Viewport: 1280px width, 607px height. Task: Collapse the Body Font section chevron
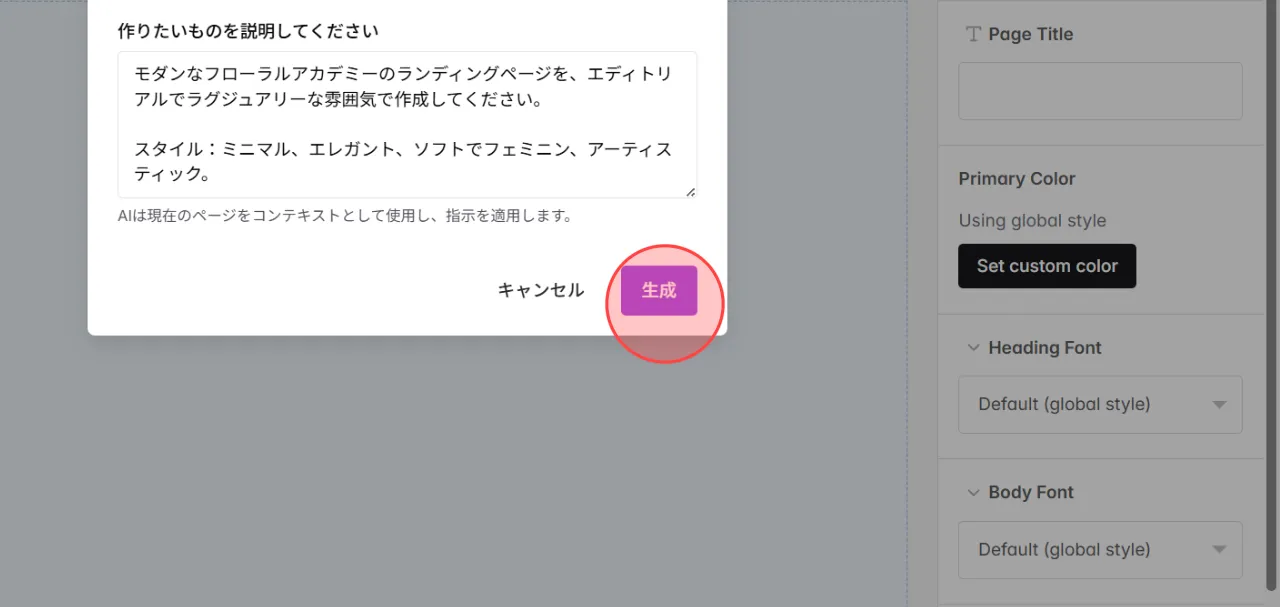pos(973,492)
